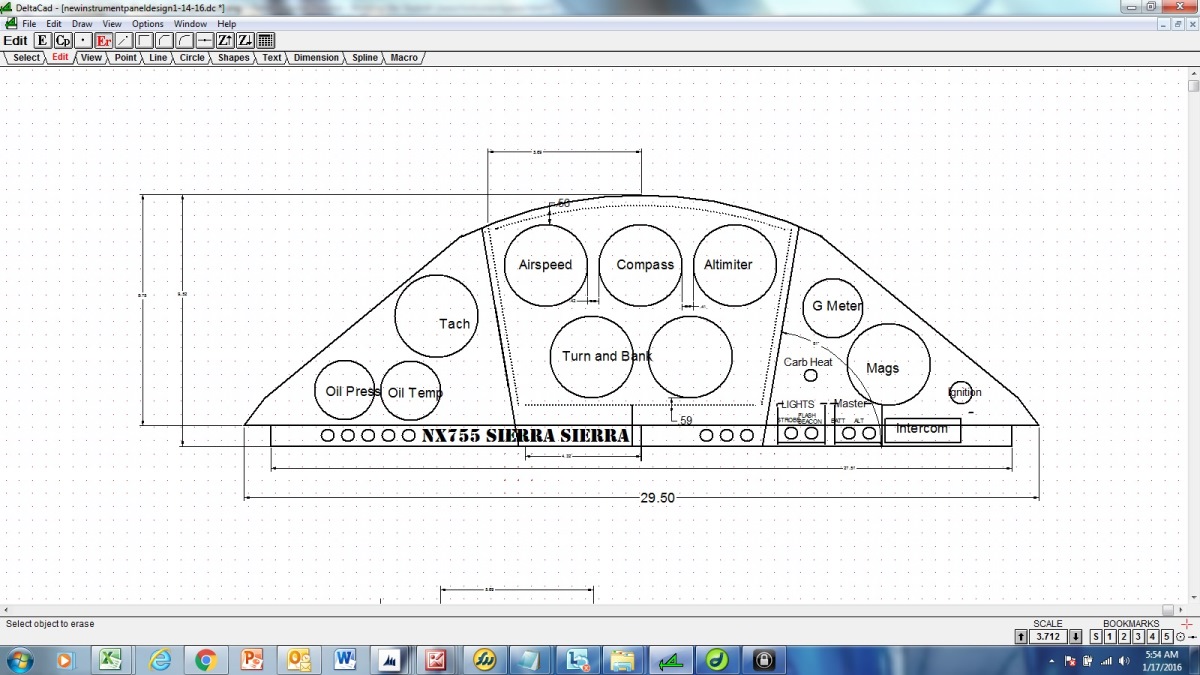This screenshot has height=675, width=1200.
Task: Click the Erase (Er) tool icon
Action: [103, 41]
